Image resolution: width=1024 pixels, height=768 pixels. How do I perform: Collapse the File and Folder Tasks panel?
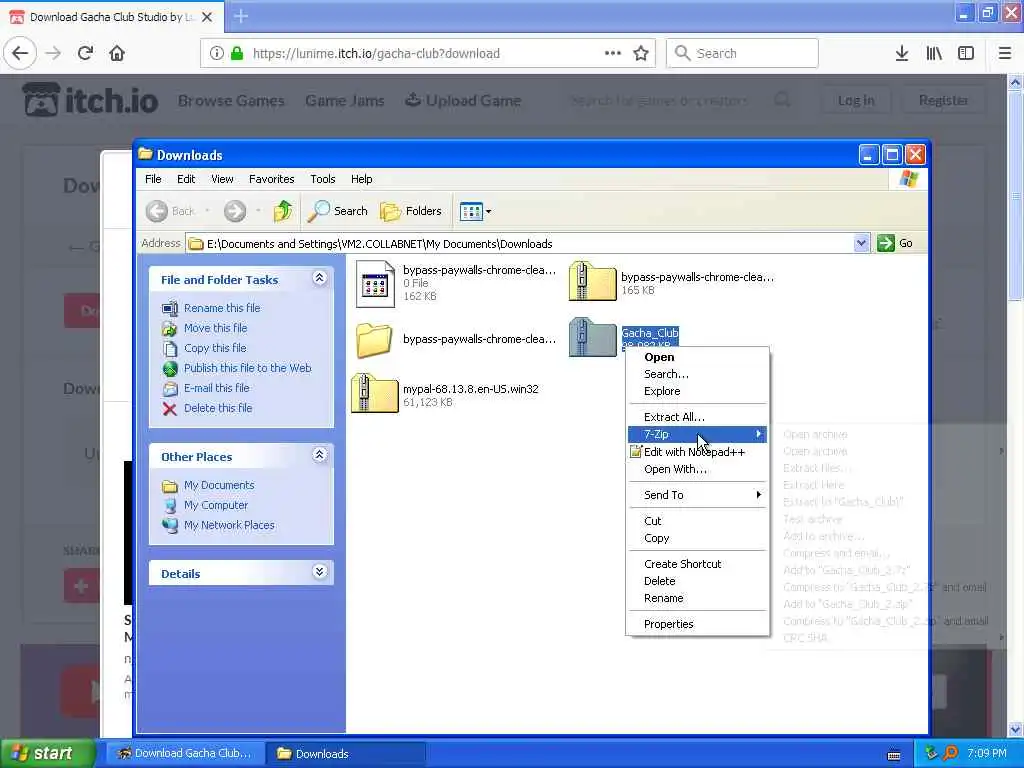point(319,278)
